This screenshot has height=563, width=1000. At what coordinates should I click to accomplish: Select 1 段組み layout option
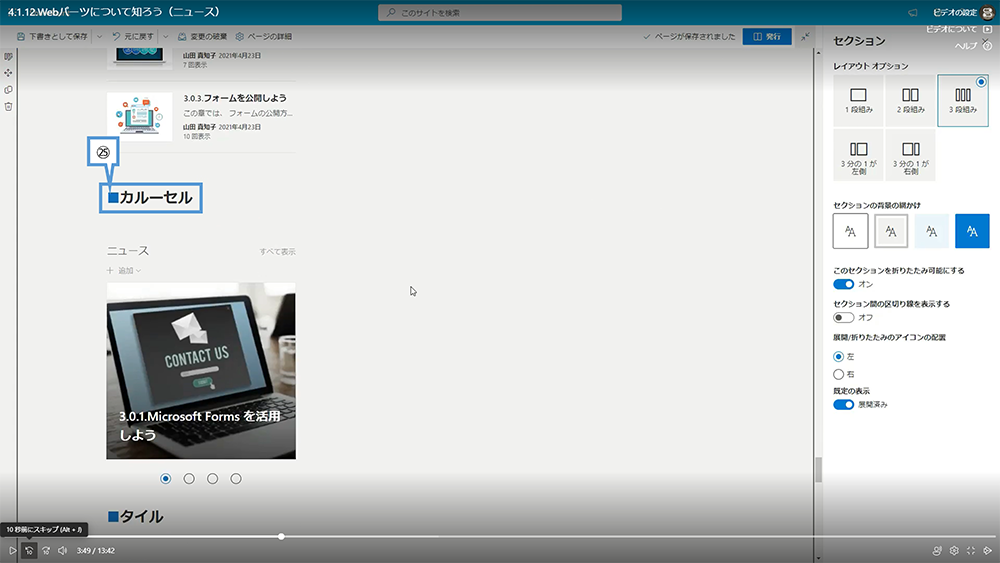pyautogui.click(x=858, y=100)
